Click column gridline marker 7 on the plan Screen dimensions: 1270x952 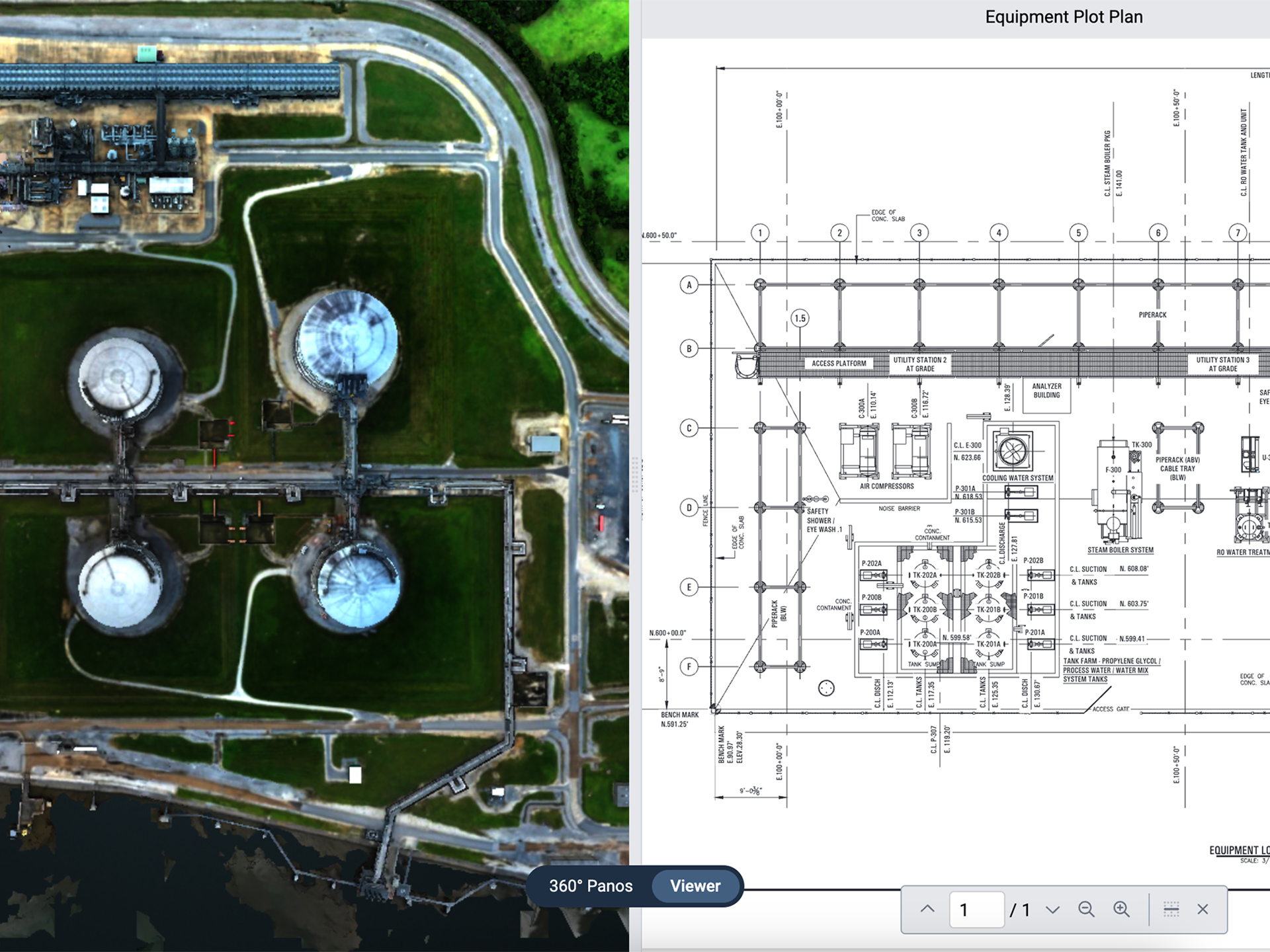1238,233
